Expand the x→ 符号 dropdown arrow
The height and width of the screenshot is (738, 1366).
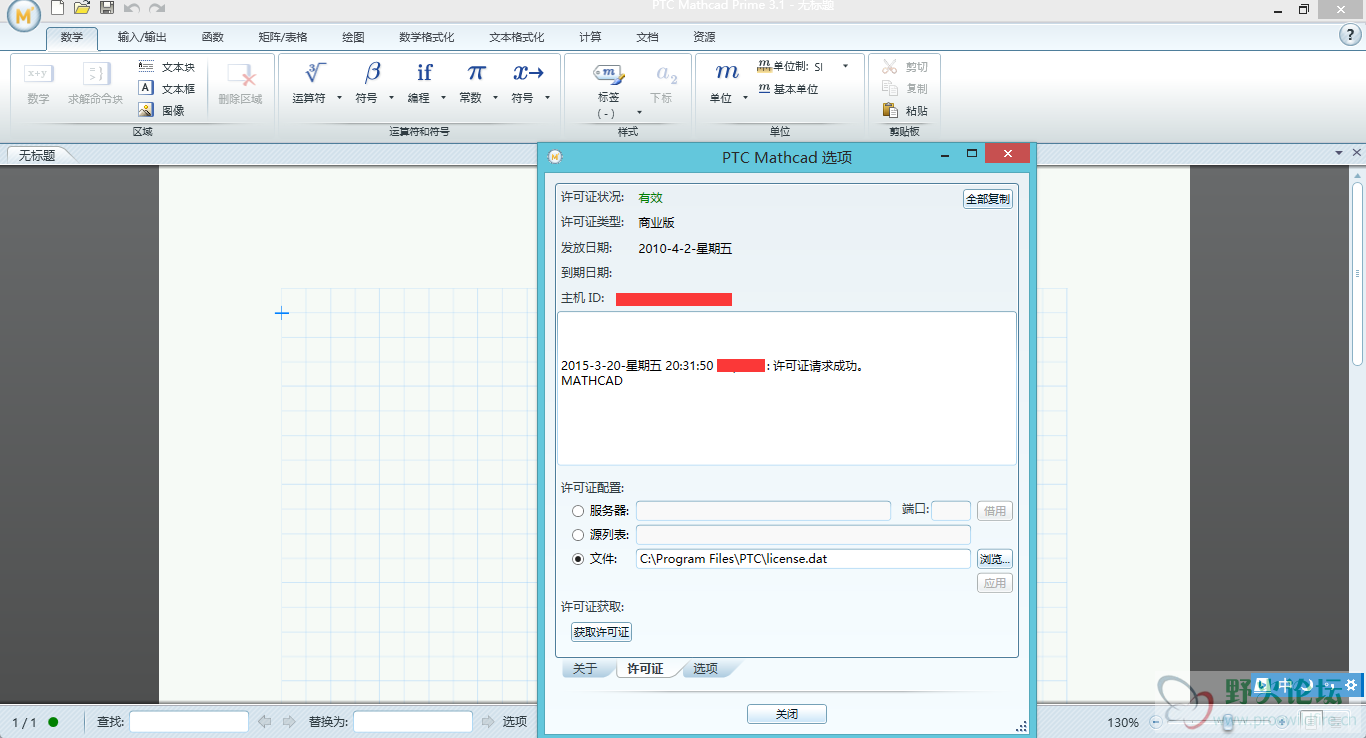(548, 98)
